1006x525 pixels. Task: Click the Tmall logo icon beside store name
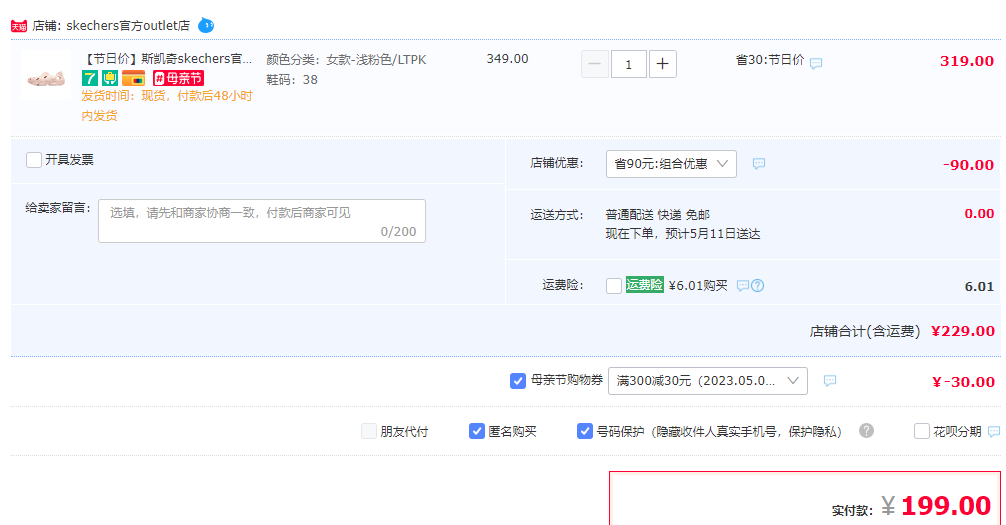[19, 26]
